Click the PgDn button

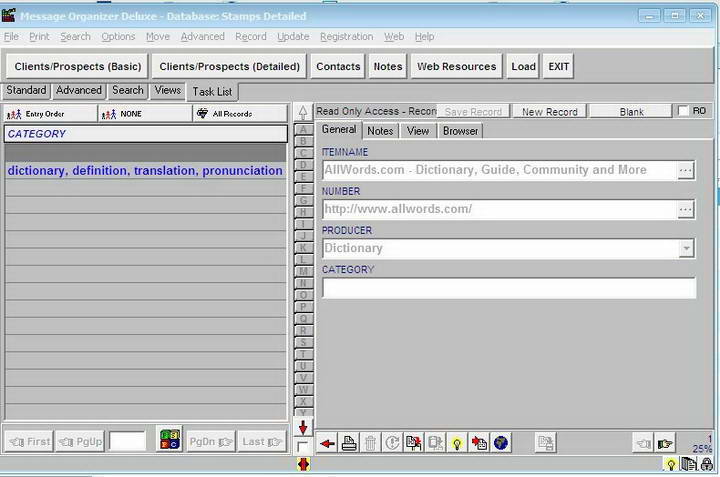pyautogui.click(x=211, y=442)
